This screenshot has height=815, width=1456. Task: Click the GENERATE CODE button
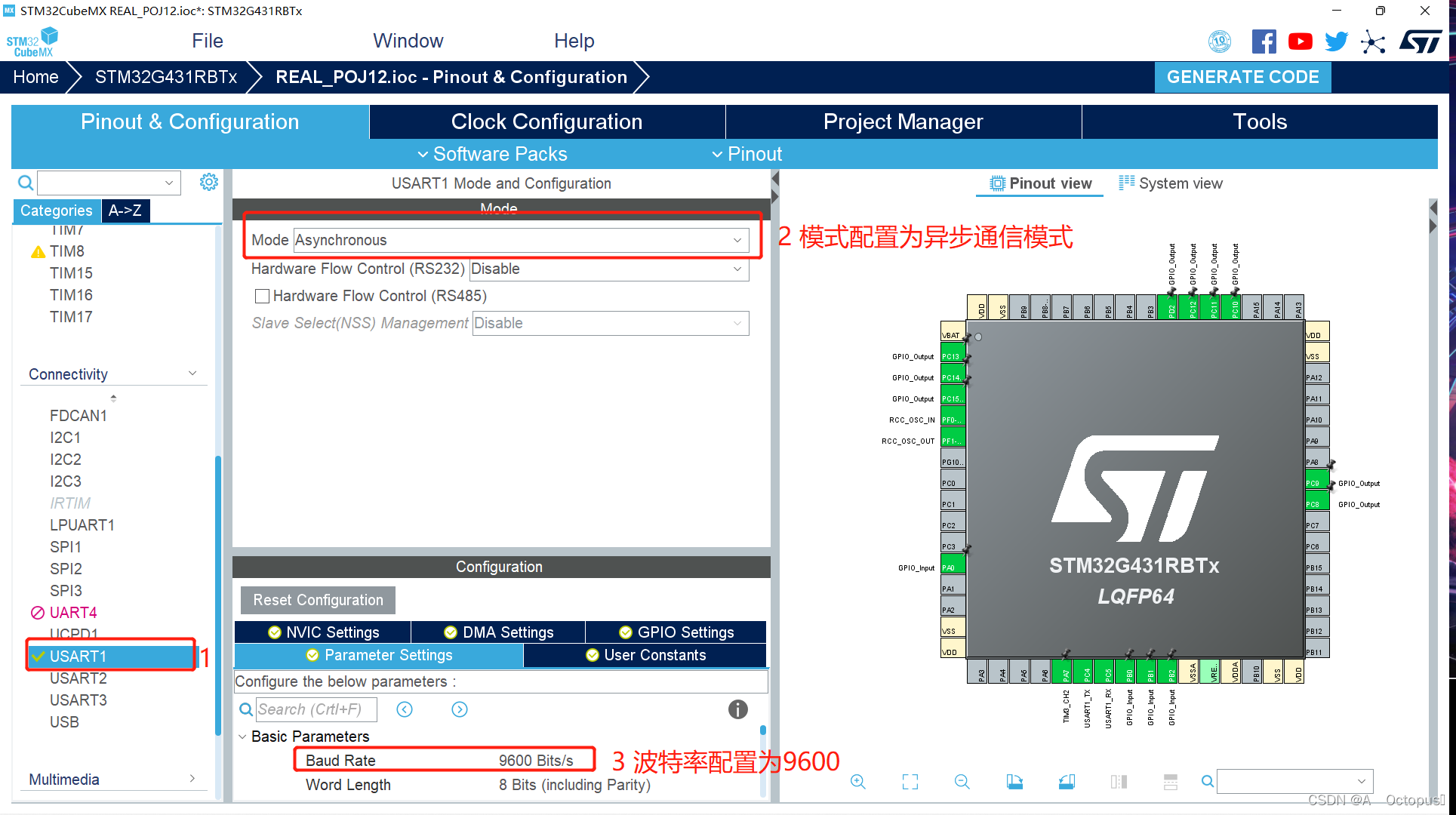point(1242,77)
